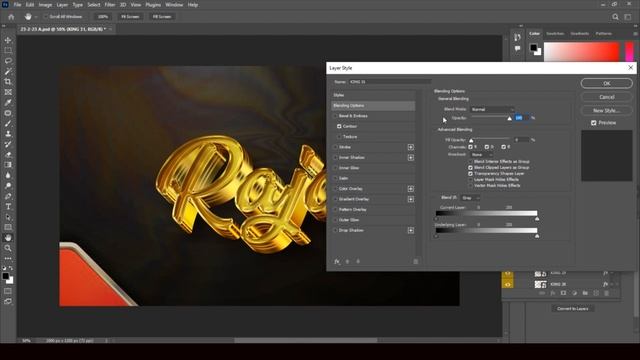The image size is (640, 360).
Task: Select the Healing Brush tool
Action: [8, 113]
